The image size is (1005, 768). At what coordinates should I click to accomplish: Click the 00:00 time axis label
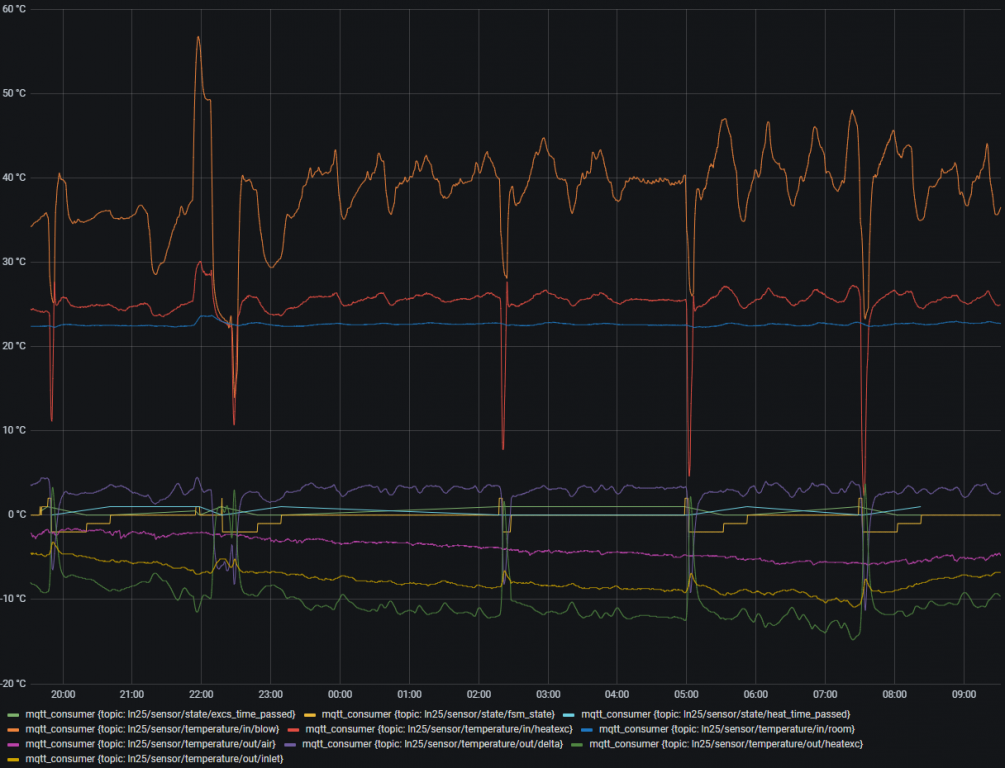pos(340,693)
